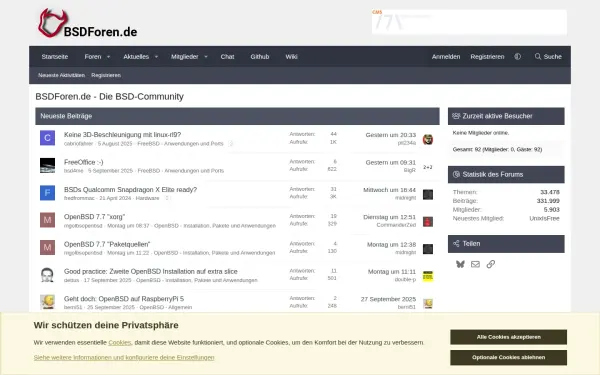The height and width of the screenshot is (375, 600).
Task: Open Neueste Aktivitäten in sub-navigation
Action: (61, 75)
